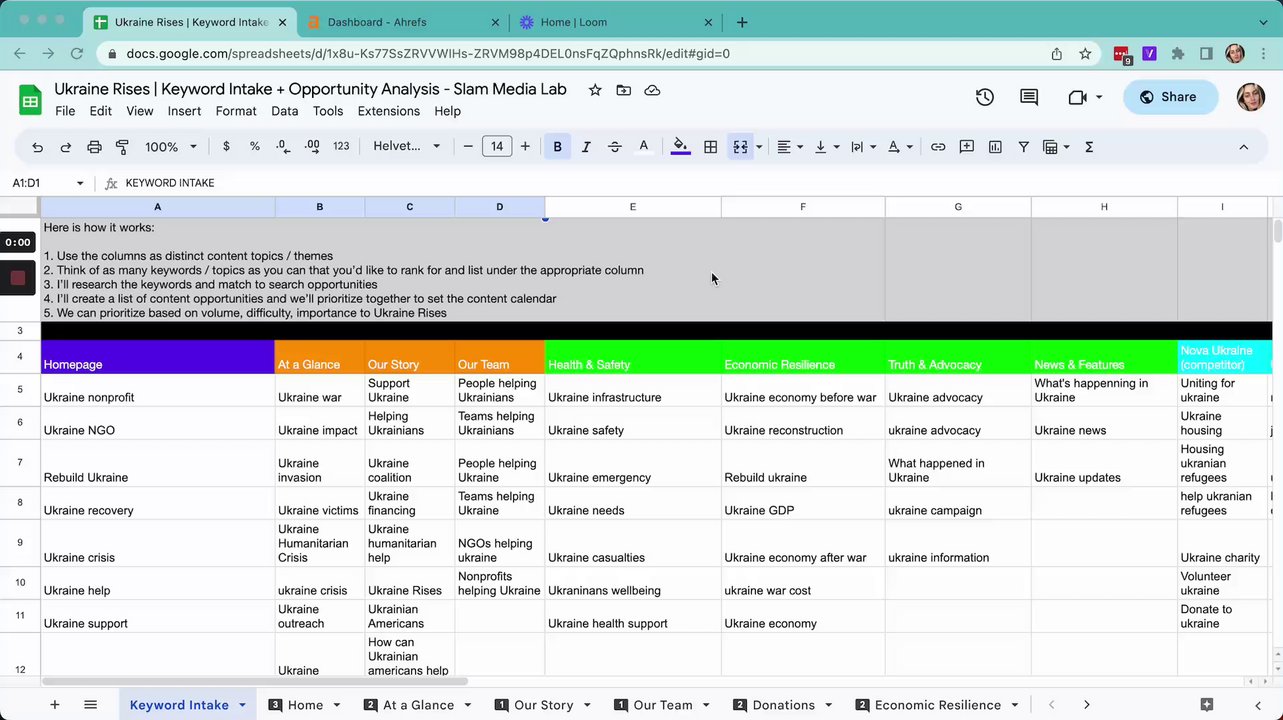Decrease font size with minus button
This screenshot has height=720, width=1283.
coord(468,146)
